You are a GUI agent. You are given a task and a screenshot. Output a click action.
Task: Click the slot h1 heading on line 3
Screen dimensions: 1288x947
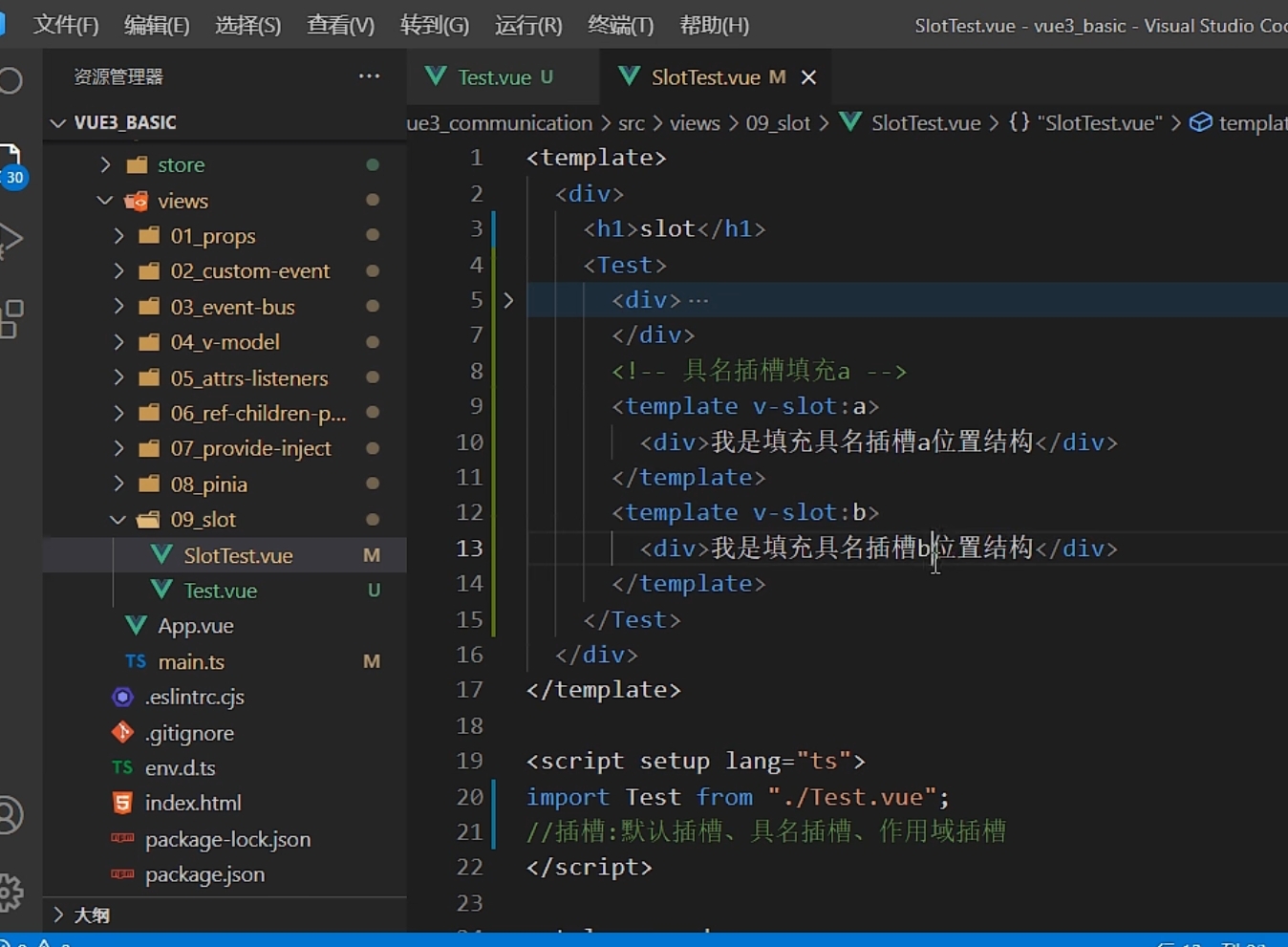click(675, 228)
